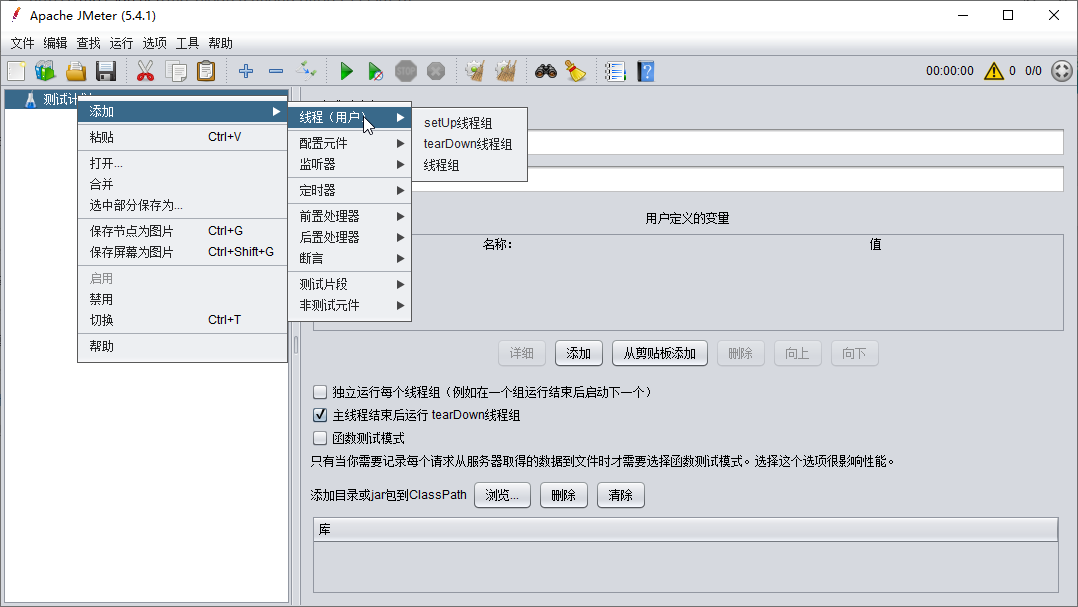Image resolution: width=1078 pixels, height=607 pixels.
Task: Click the Search binoculars icon
Action: pyautogui.click(x=546, y=71)
